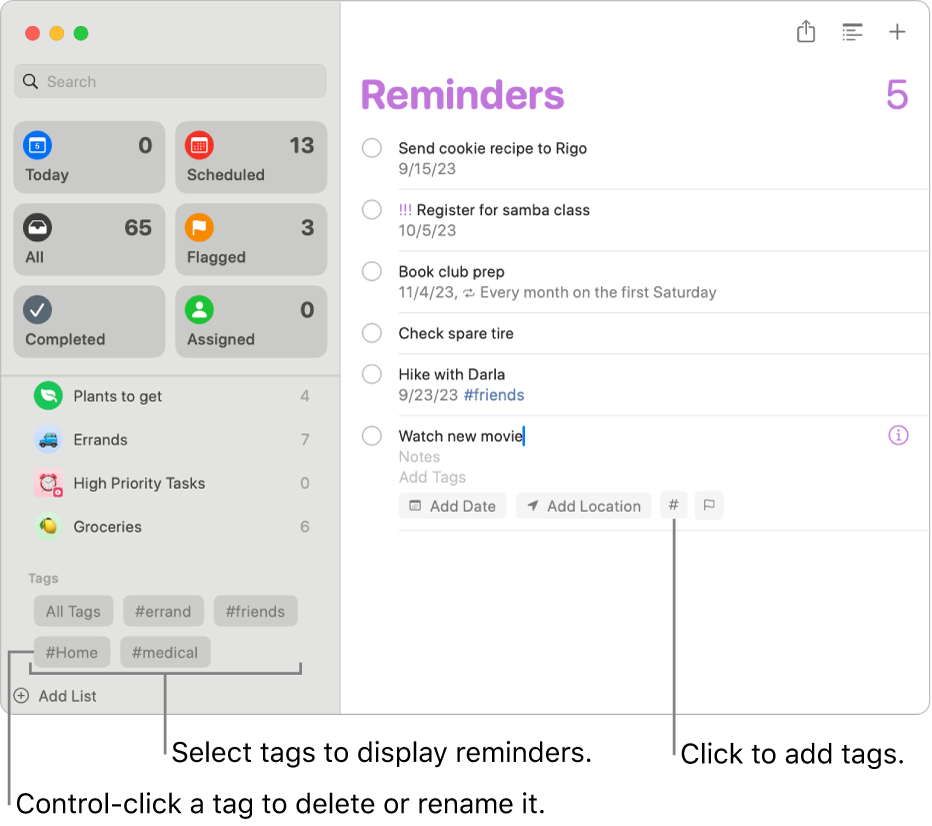Click the Add Date button
The image size is (932, 826).
[x=452, y=505]
